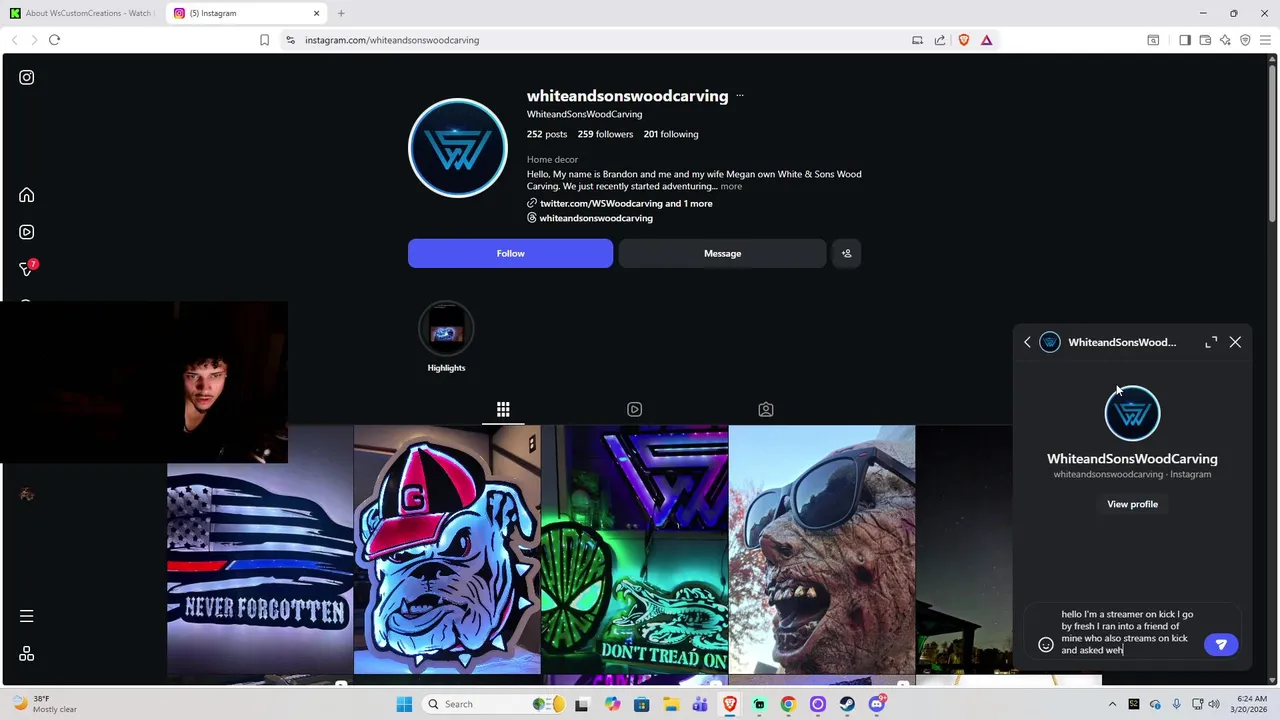Switch to the Posts grid tab
The height and width of the screenshot is (720, 1280).
[503, 409]
